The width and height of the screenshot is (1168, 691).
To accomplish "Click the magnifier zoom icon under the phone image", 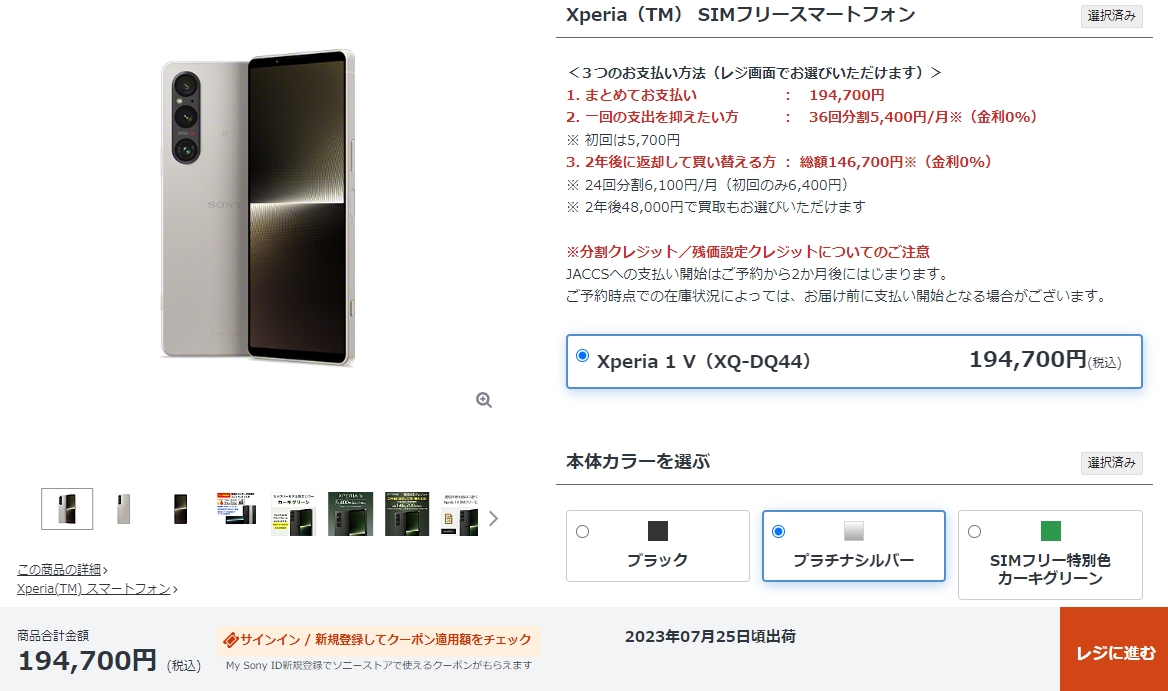I will (x=484, y=400).
